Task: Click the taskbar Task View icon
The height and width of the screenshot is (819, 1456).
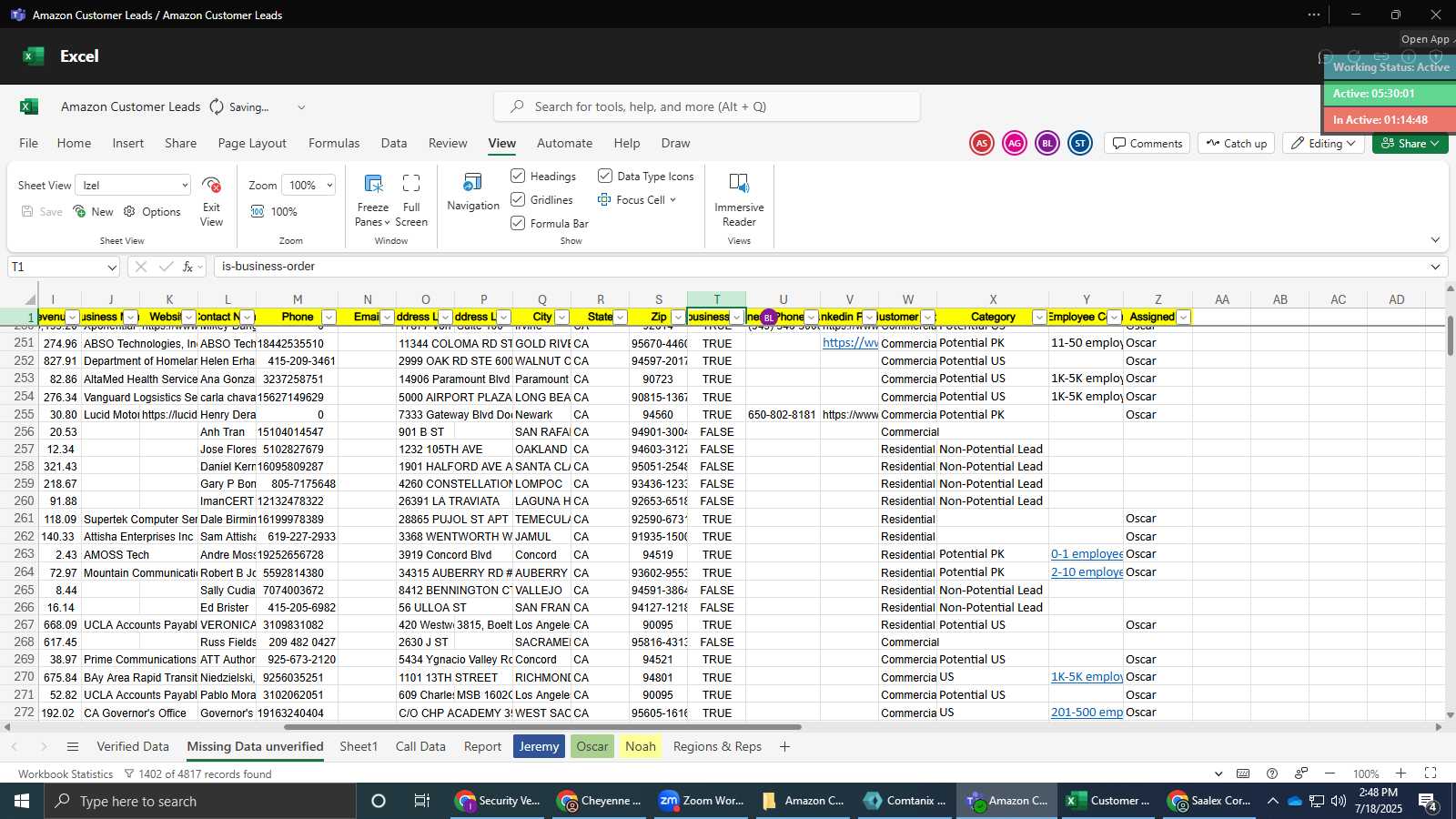Action: coord(421,801)
